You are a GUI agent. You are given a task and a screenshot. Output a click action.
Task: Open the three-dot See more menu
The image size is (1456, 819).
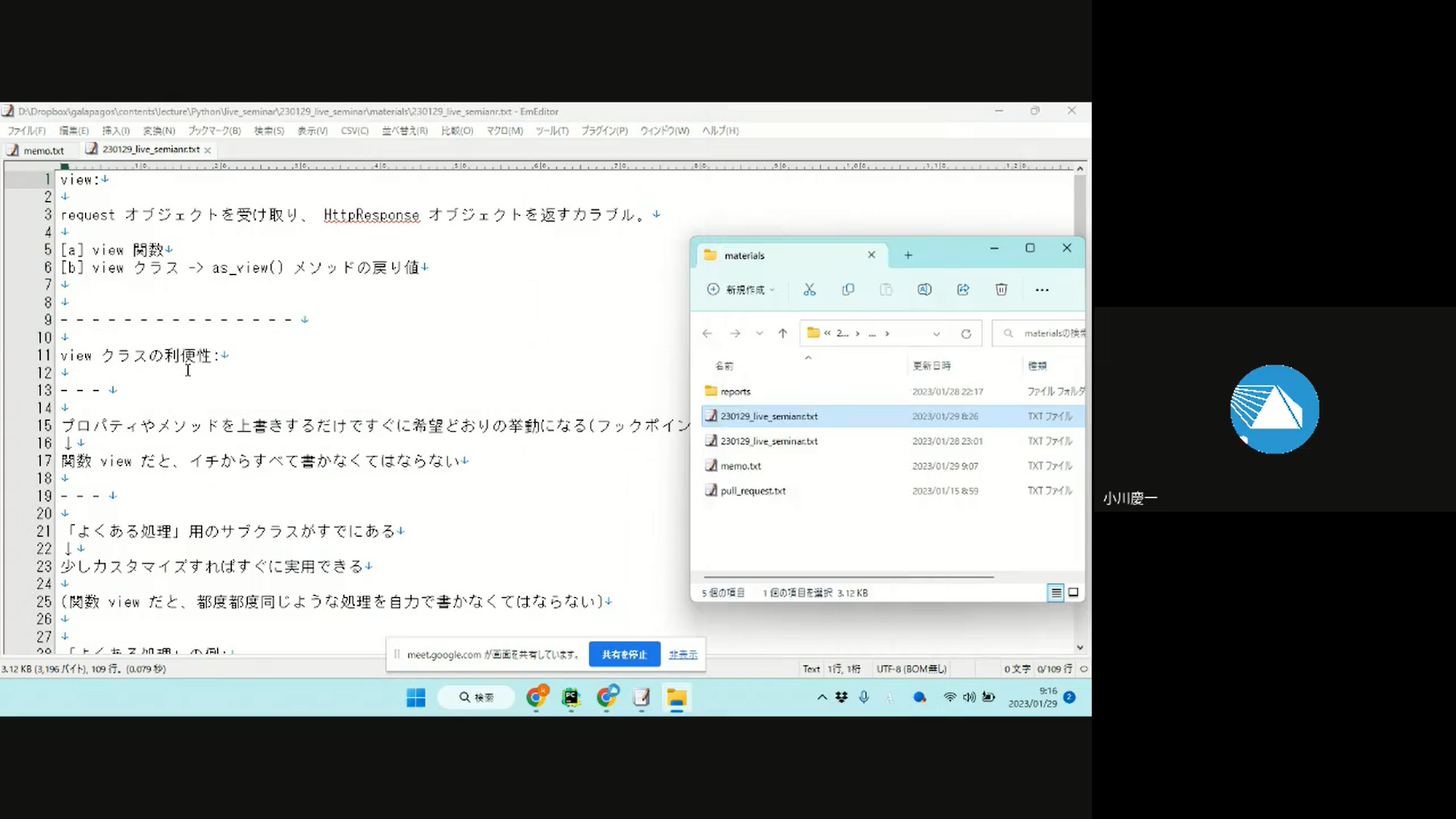[x=1042, y=290]
